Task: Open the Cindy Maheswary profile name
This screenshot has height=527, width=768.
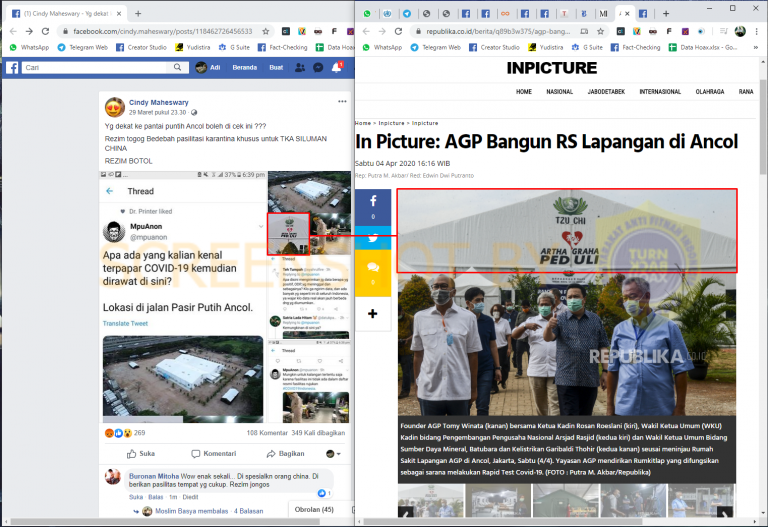Action: 158,102
